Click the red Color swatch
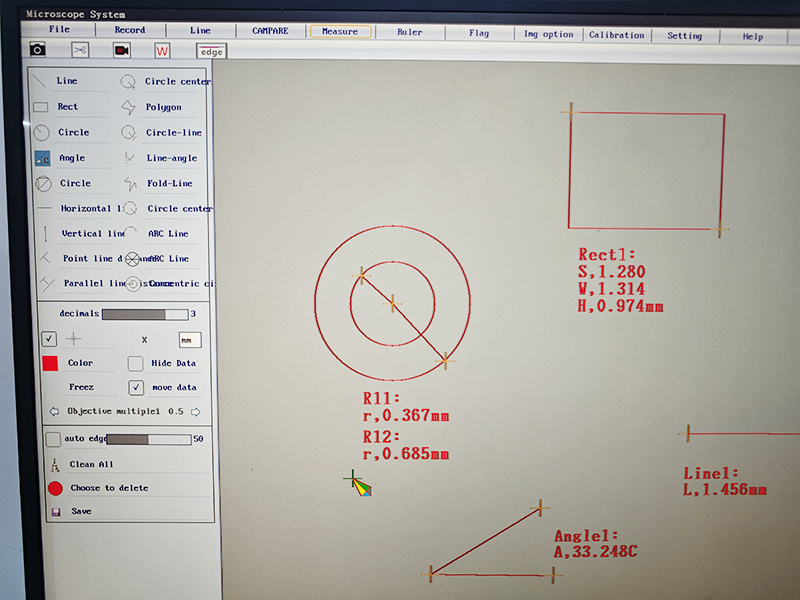The width and height of the screenshot is (800, 600). point(50,363)
